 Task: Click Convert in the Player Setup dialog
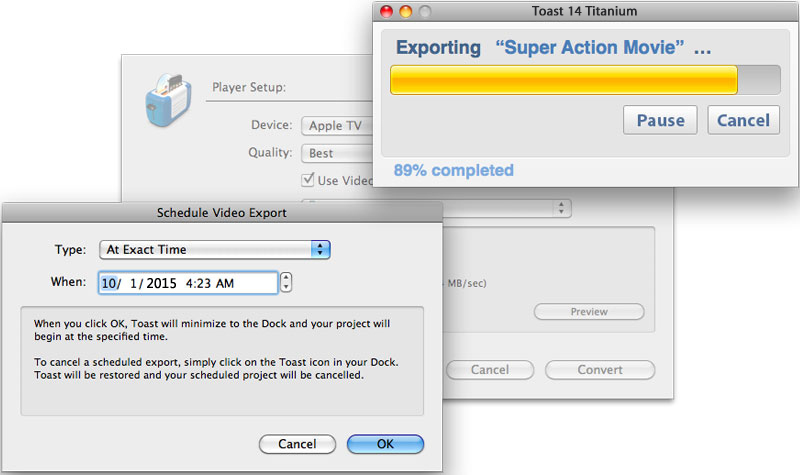[x=600, y=370]
